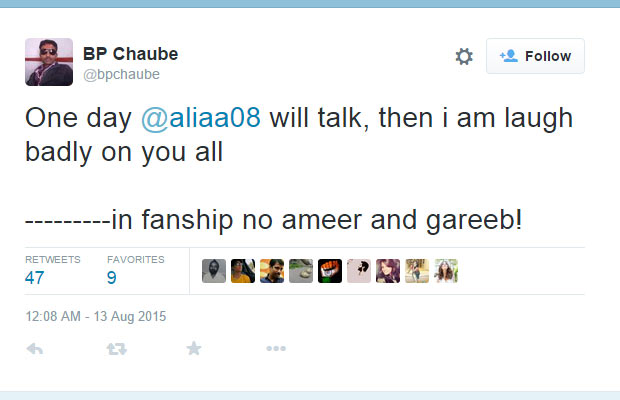Click the second avatar with yellow shirt
Image resolution: width=620 pixels, height=400 pixels.
243,271
